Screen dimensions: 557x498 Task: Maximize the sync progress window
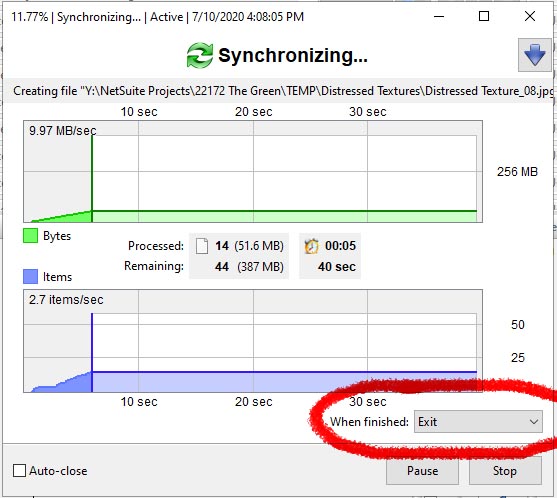484,16
